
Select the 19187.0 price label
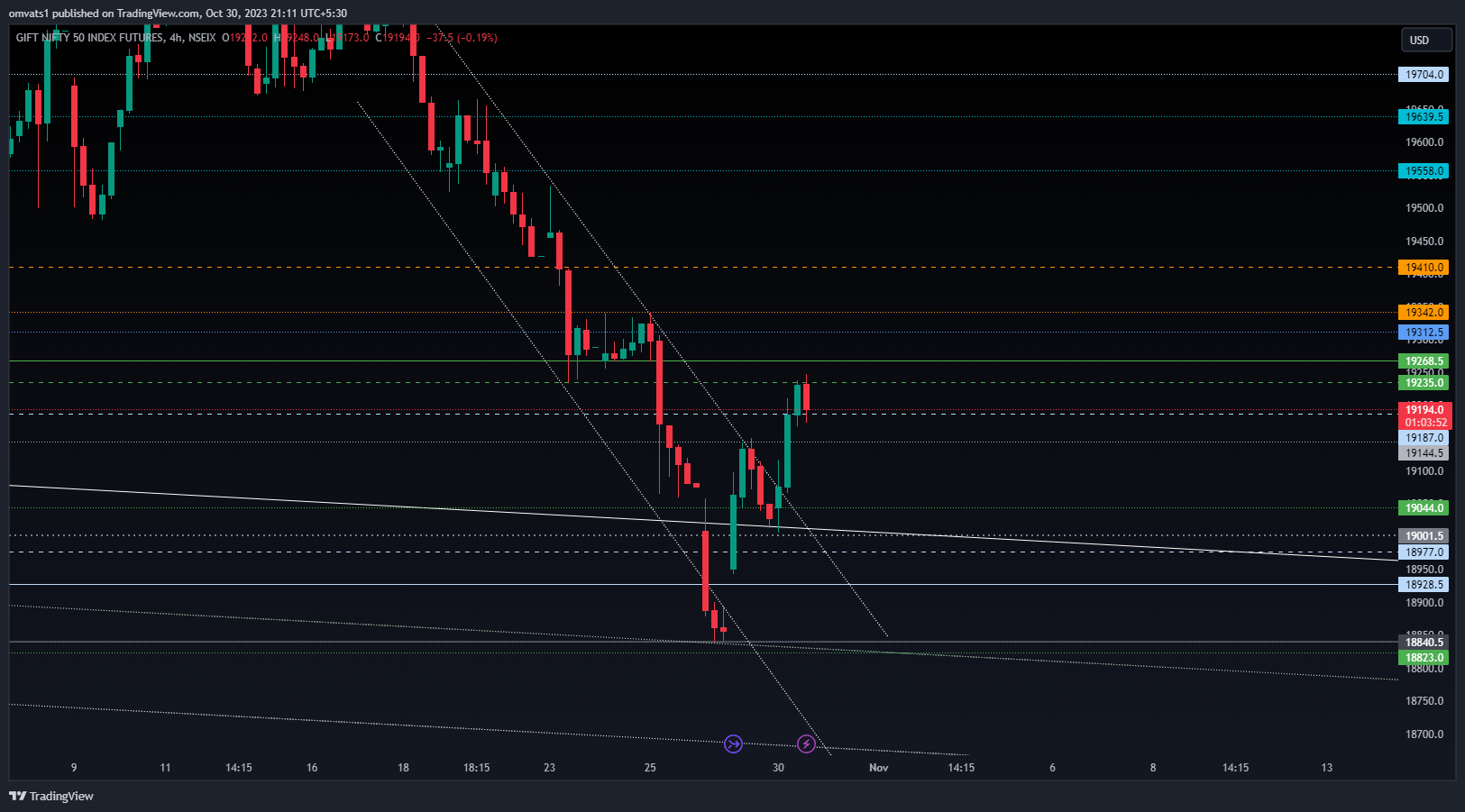point(1424,438)
